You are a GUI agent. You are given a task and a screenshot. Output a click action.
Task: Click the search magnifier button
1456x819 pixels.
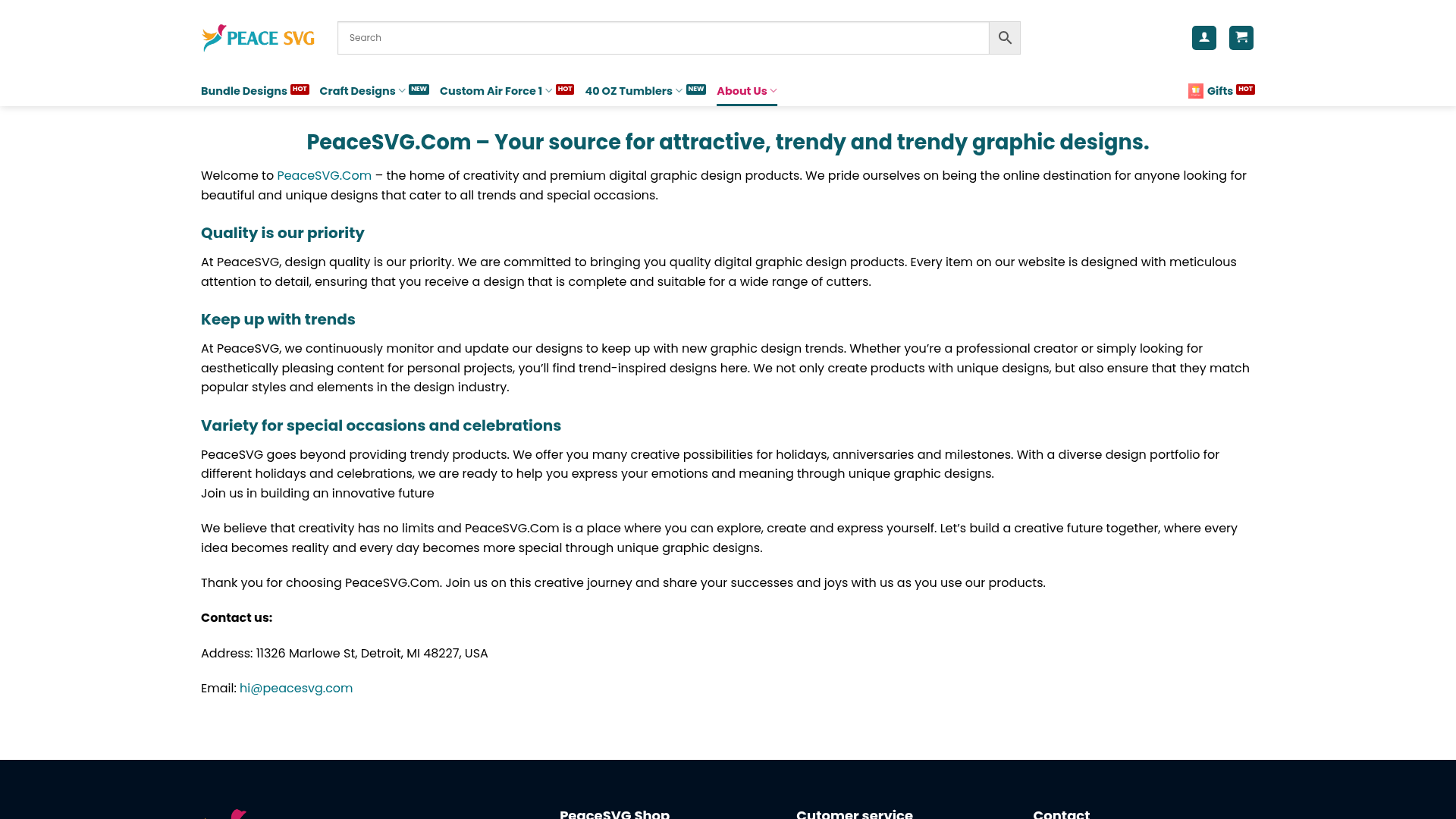point(1005,38)
